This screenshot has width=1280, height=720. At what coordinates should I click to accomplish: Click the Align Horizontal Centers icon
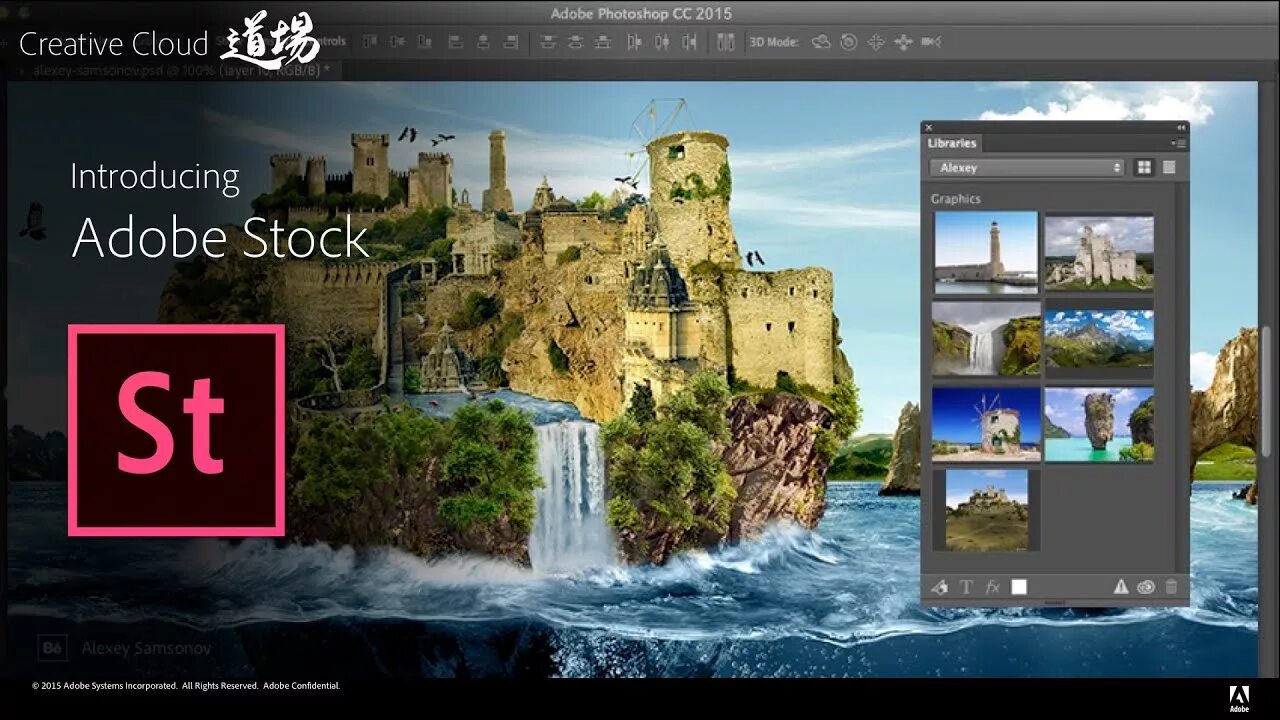[483, 42]
